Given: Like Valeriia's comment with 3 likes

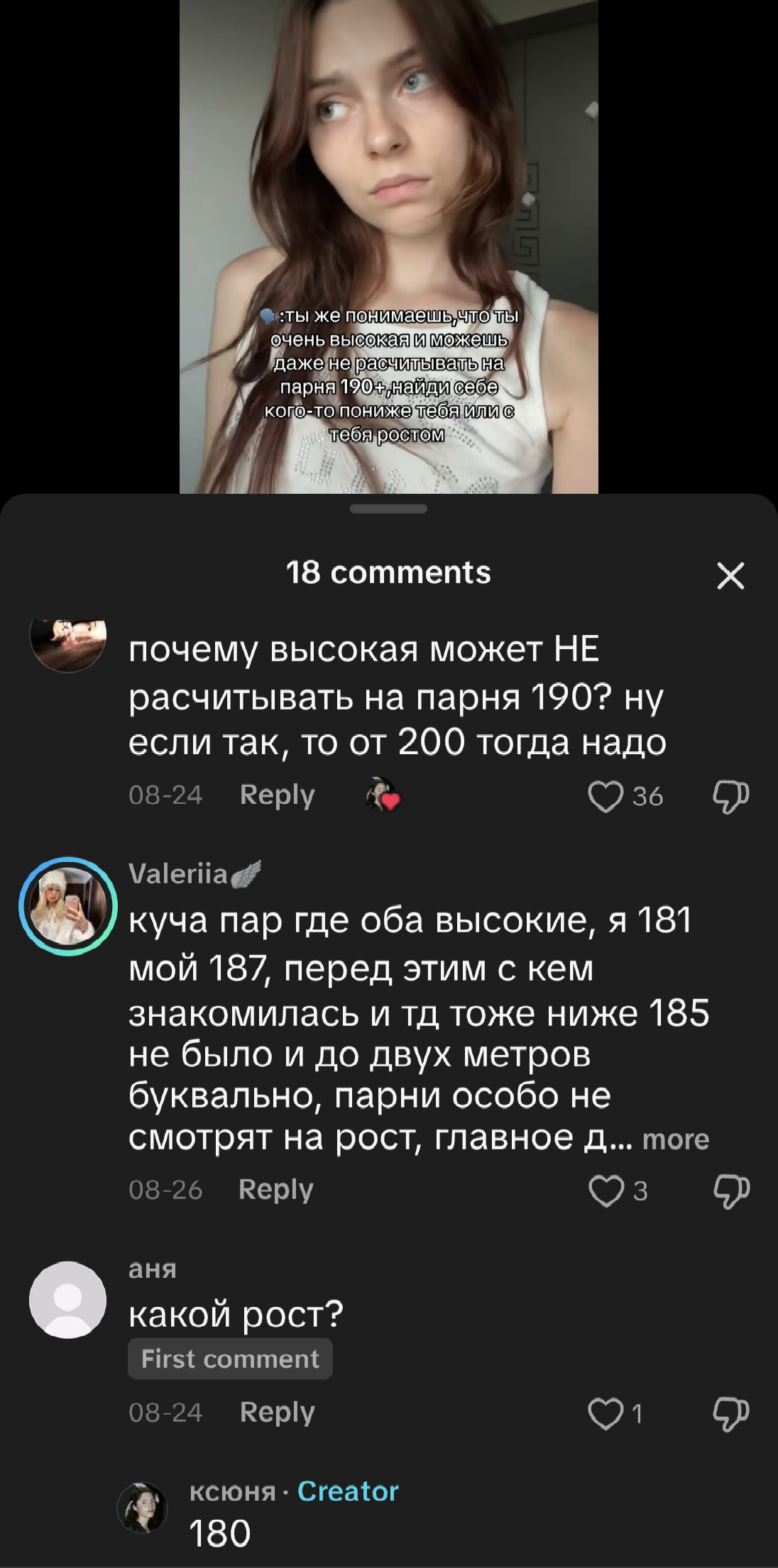Looking at the screenshot, I should [606, 1191].
